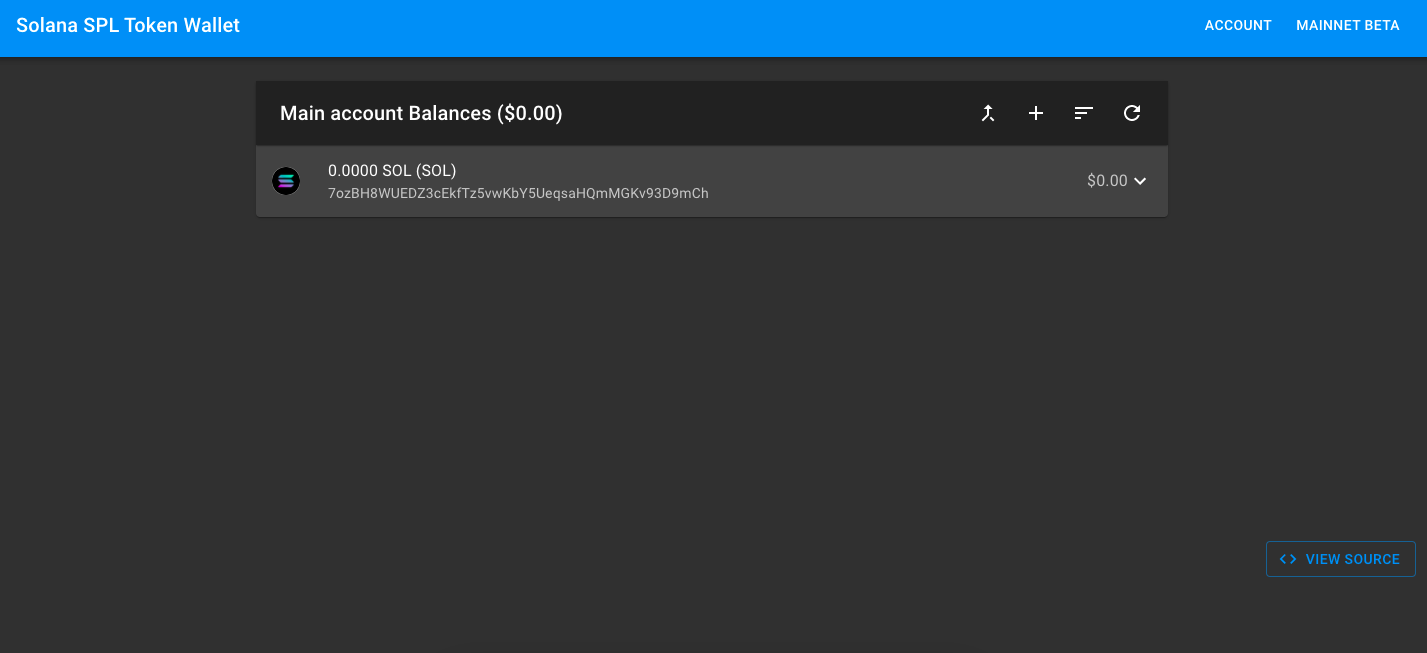Expand the SOL balance row chevron

pyautogui.click(x=1140, y=181)
